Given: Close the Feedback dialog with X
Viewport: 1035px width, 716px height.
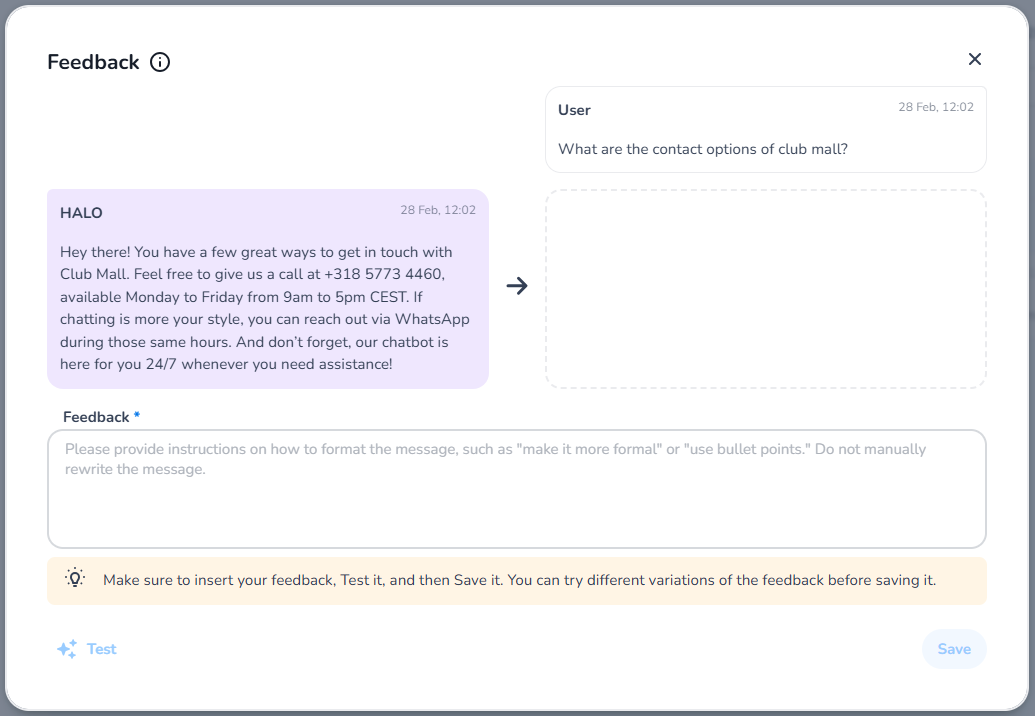Looking at the screenshot, I should point(974,59).
